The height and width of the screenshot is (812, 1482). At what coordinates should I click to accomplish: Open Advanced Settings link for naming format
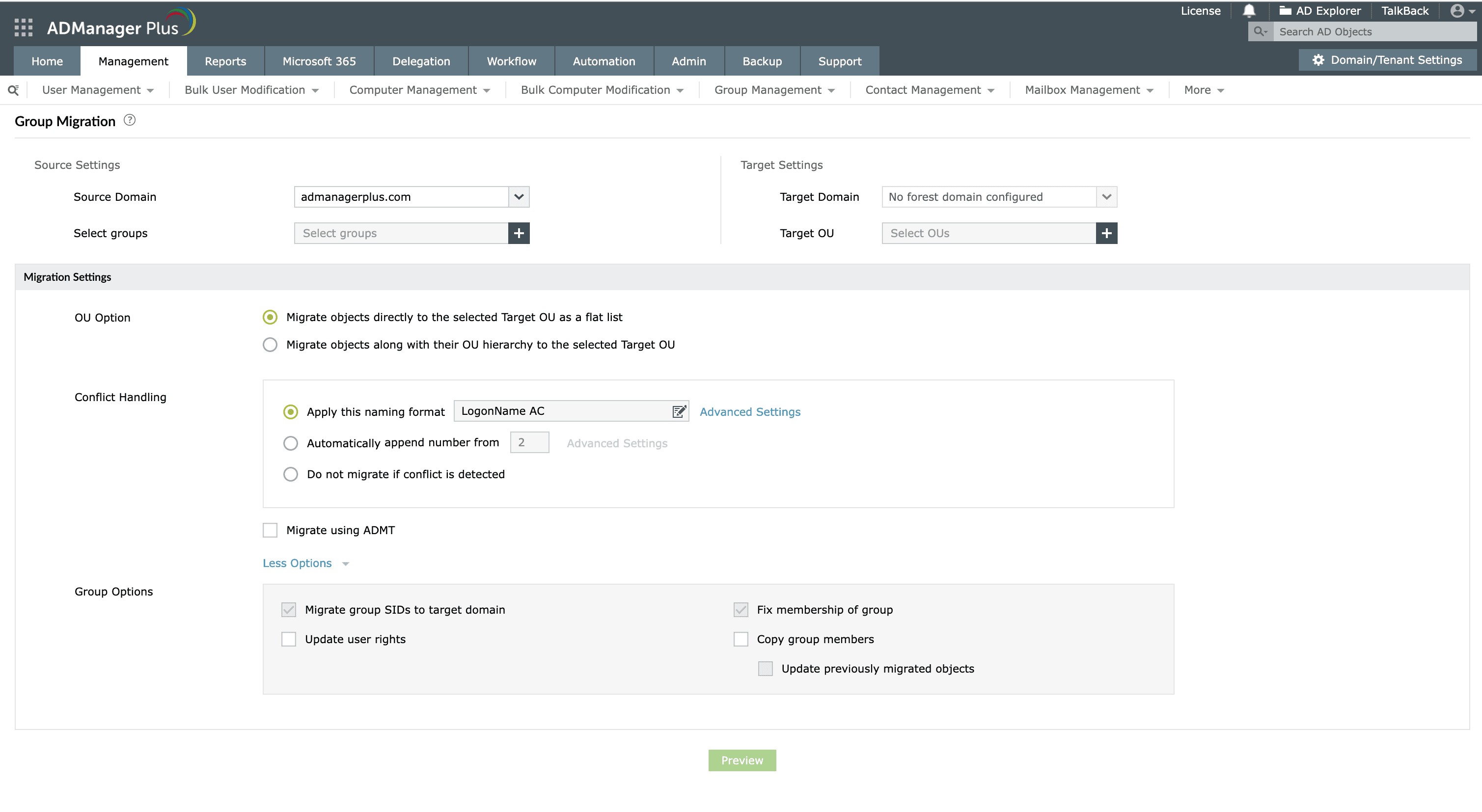point(750,412)
